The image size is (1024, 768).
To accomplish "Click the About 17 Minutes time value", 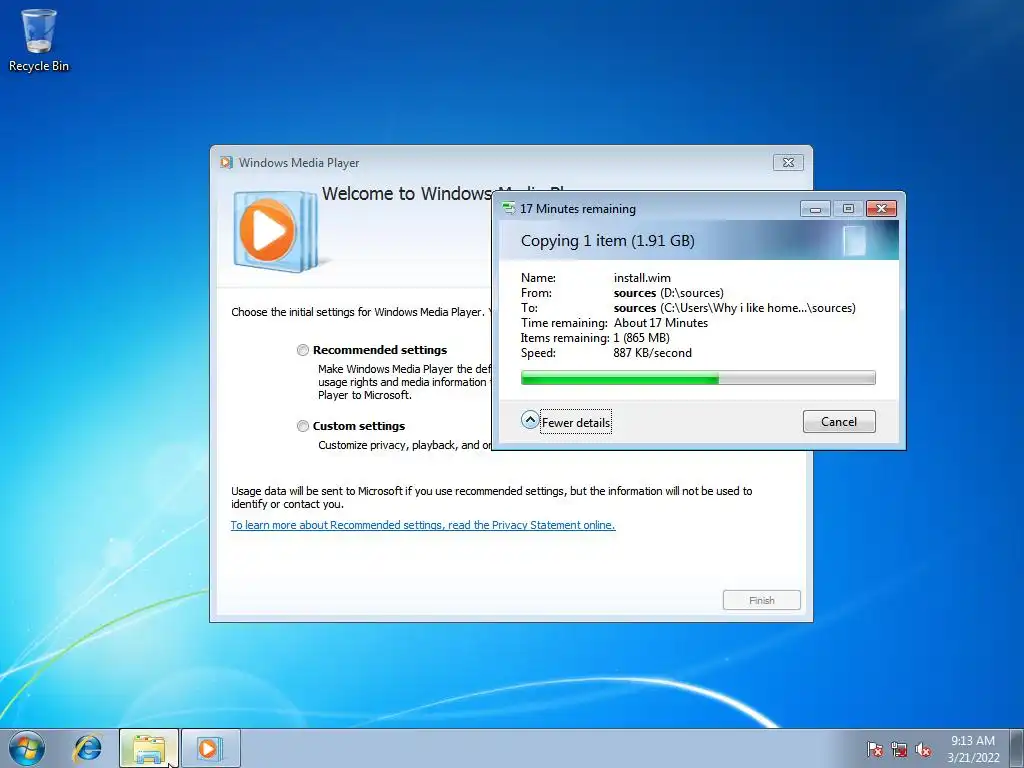I will click(x=661, y=323).
